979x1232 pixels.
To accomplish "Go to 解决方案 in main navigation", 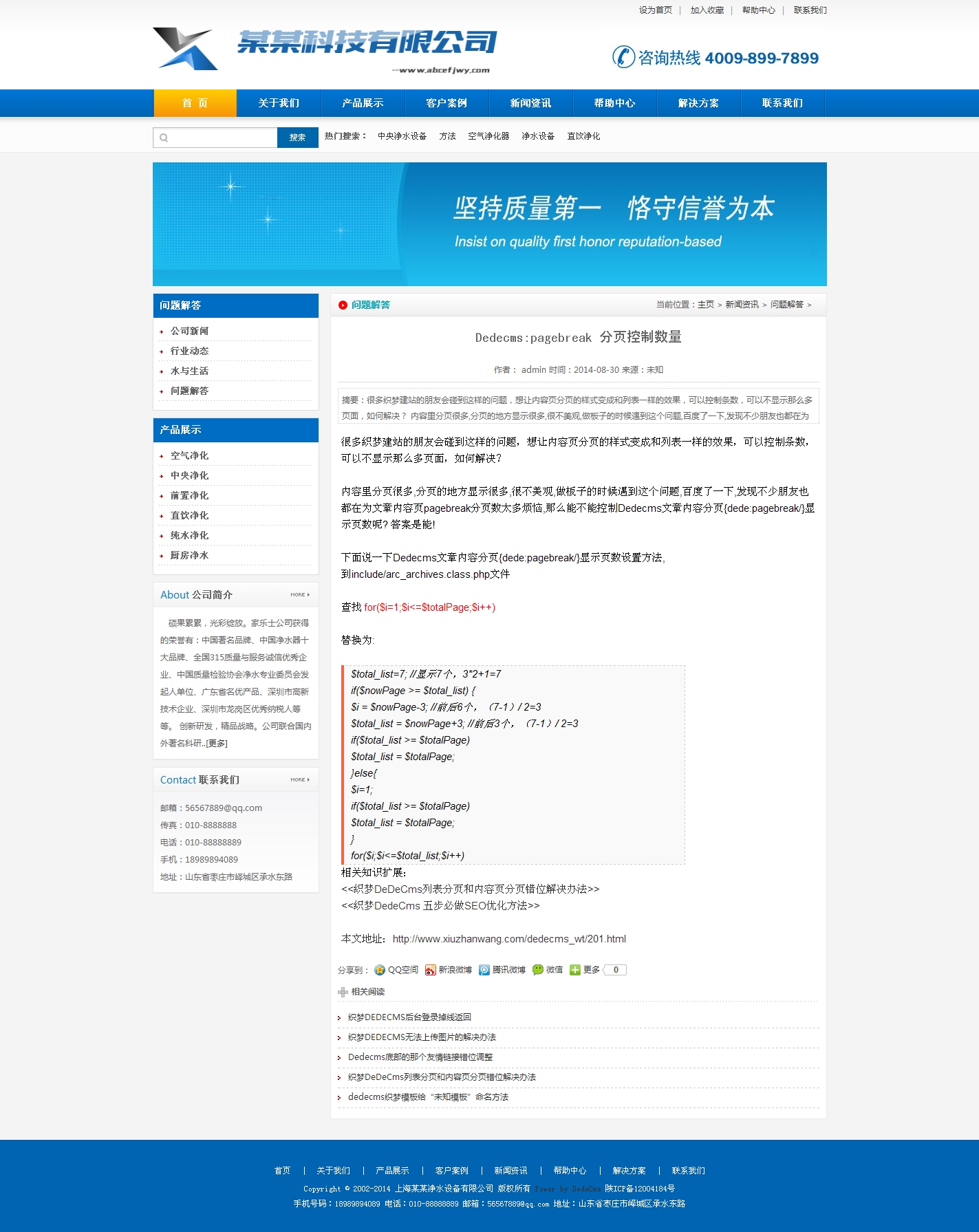I will 698,103.
